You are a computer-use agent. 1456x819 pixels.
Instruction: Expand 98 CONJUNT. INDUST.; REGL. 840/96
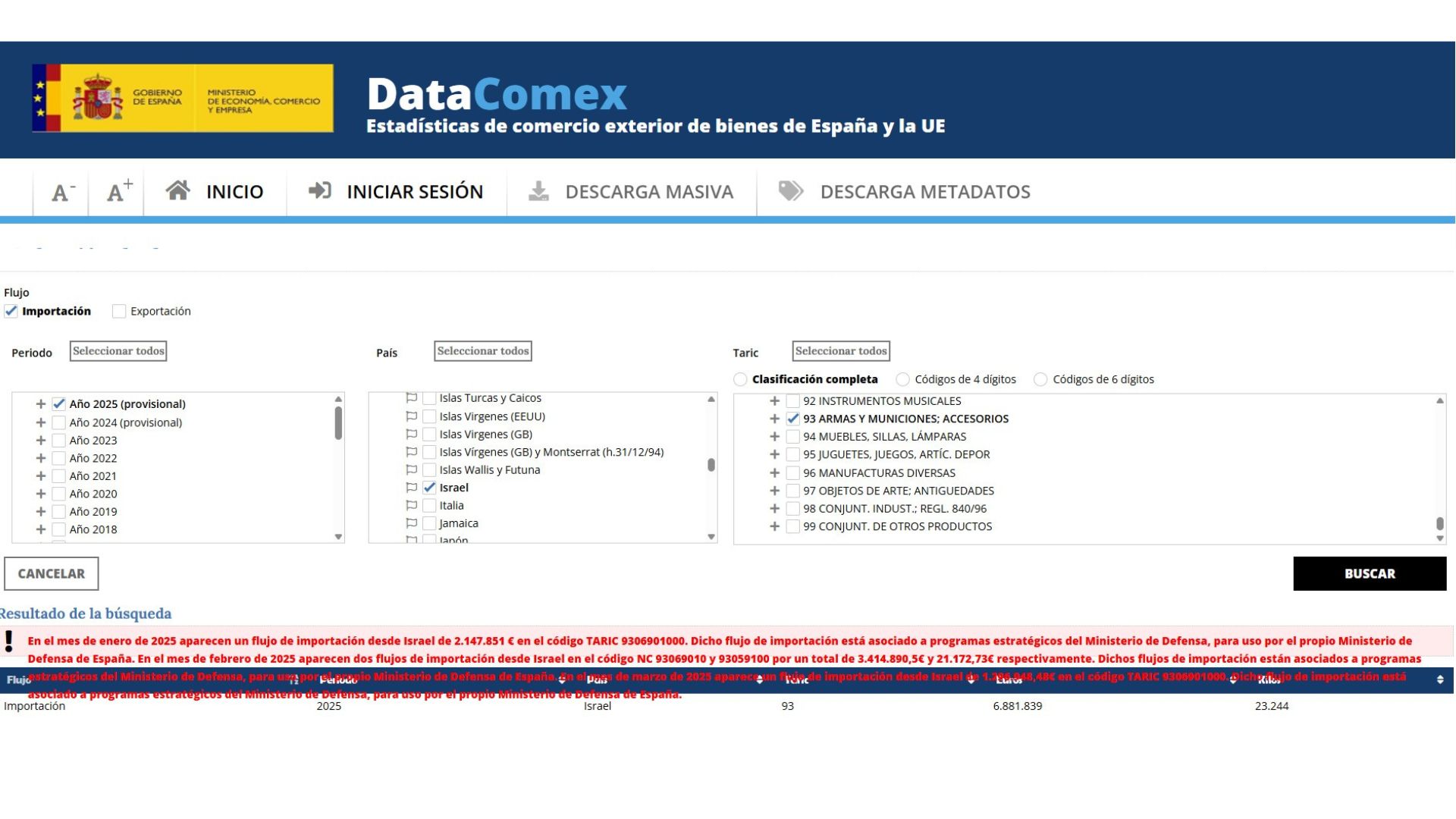click(774, 509)
